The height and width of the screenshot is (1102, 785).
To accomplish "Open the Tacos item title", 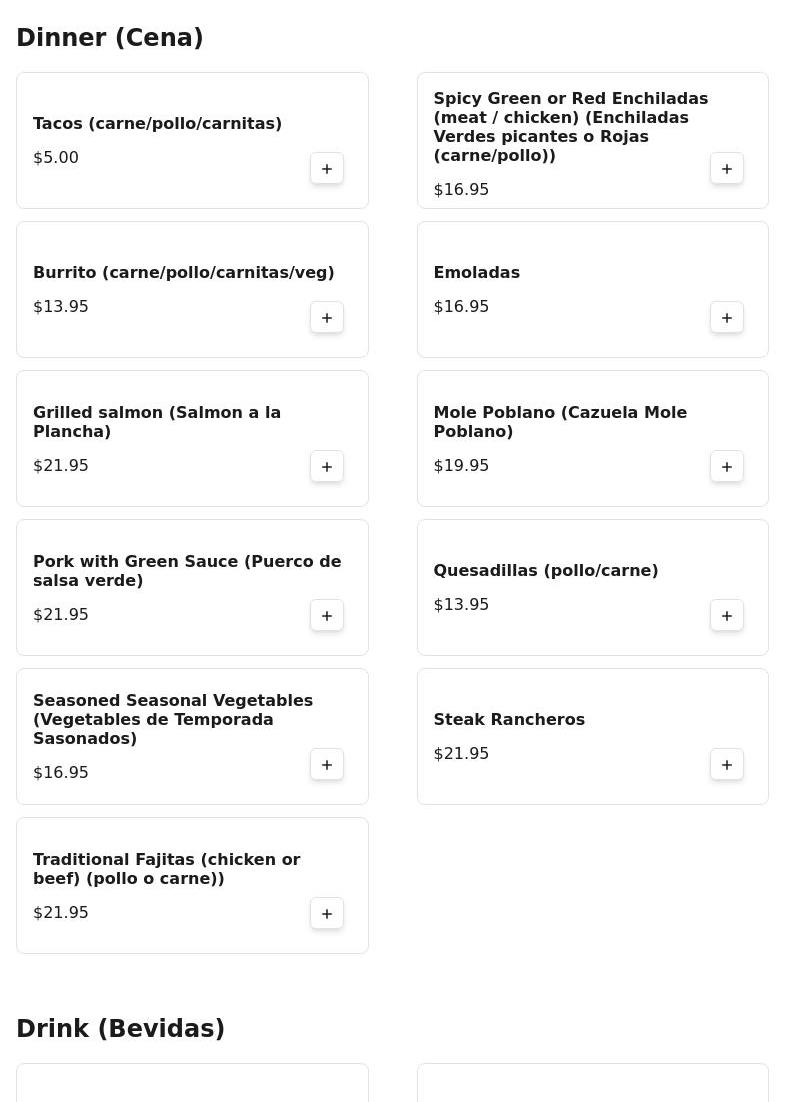I will [157, 123].
